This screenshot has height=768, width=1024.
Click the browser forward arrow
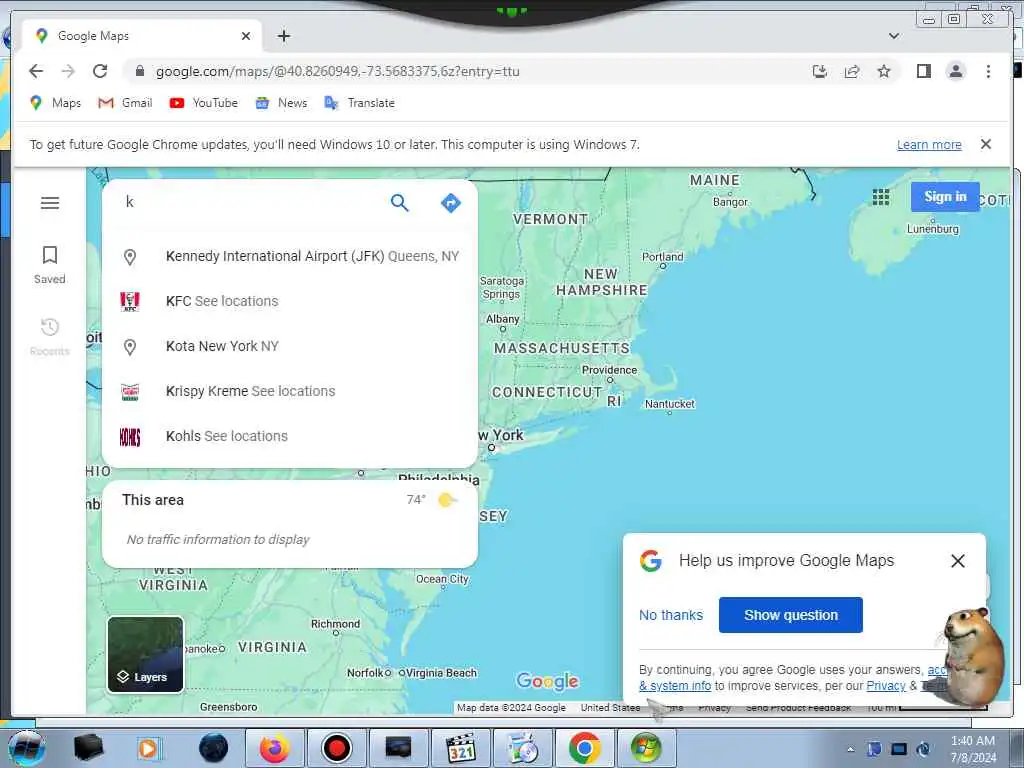(68, 71)
